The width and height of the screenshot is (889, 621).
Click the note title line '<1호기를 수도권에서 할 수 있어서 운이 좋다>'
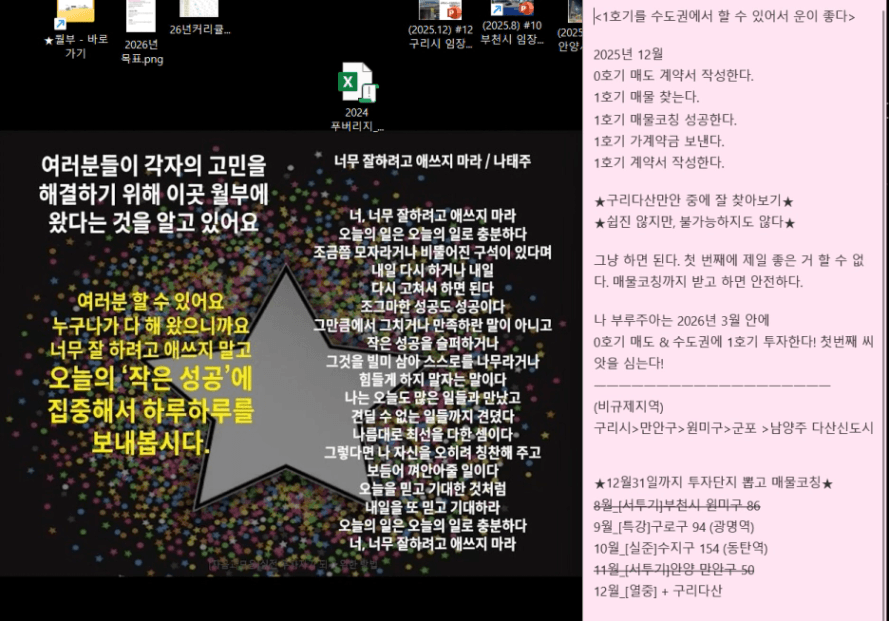pyautogui.click(x=724, y=16)
